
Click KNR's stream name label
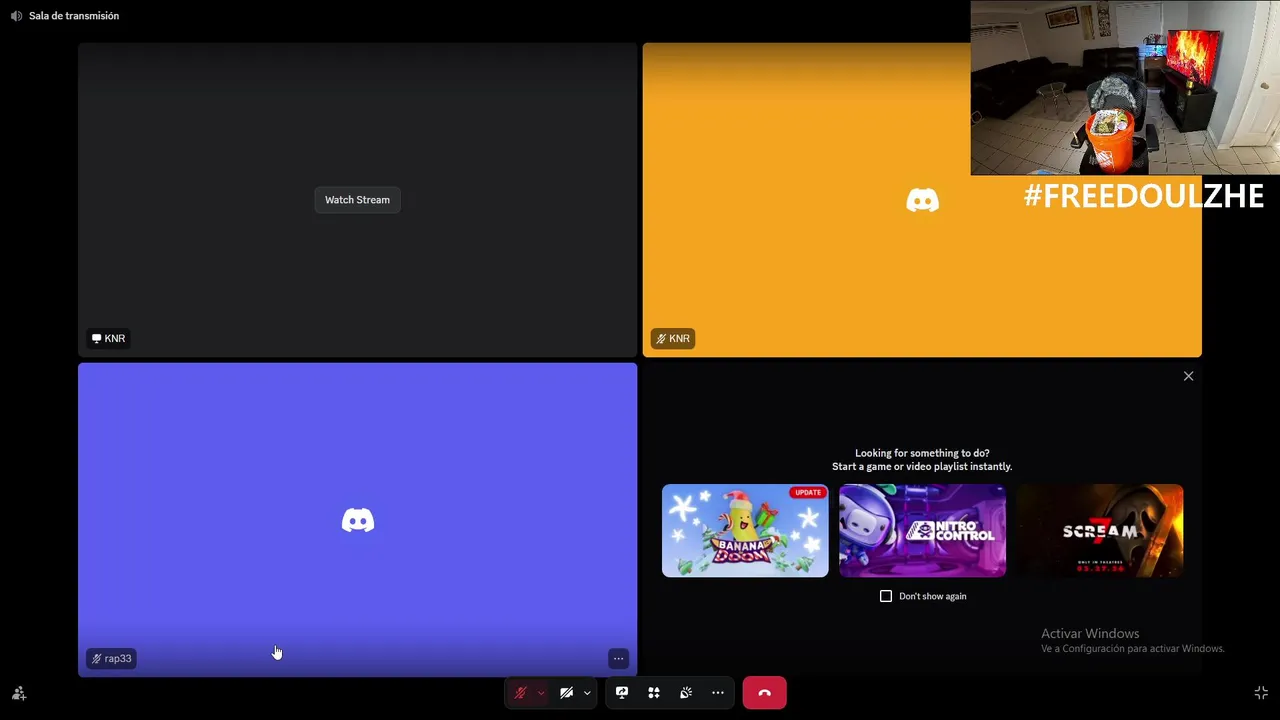click(x=108, y=338)
